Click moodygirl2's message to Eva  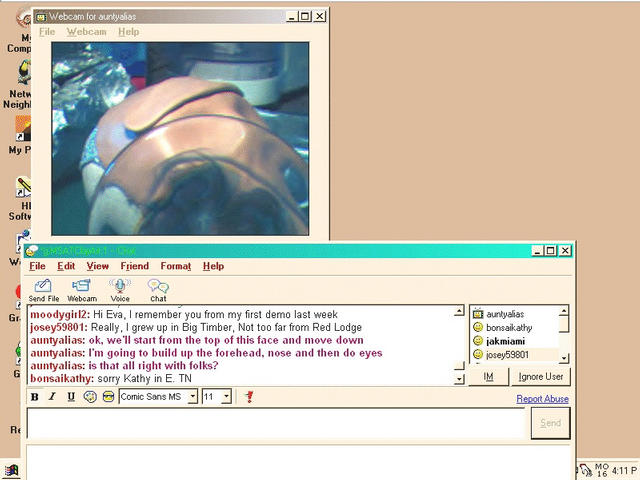(184, 315)
